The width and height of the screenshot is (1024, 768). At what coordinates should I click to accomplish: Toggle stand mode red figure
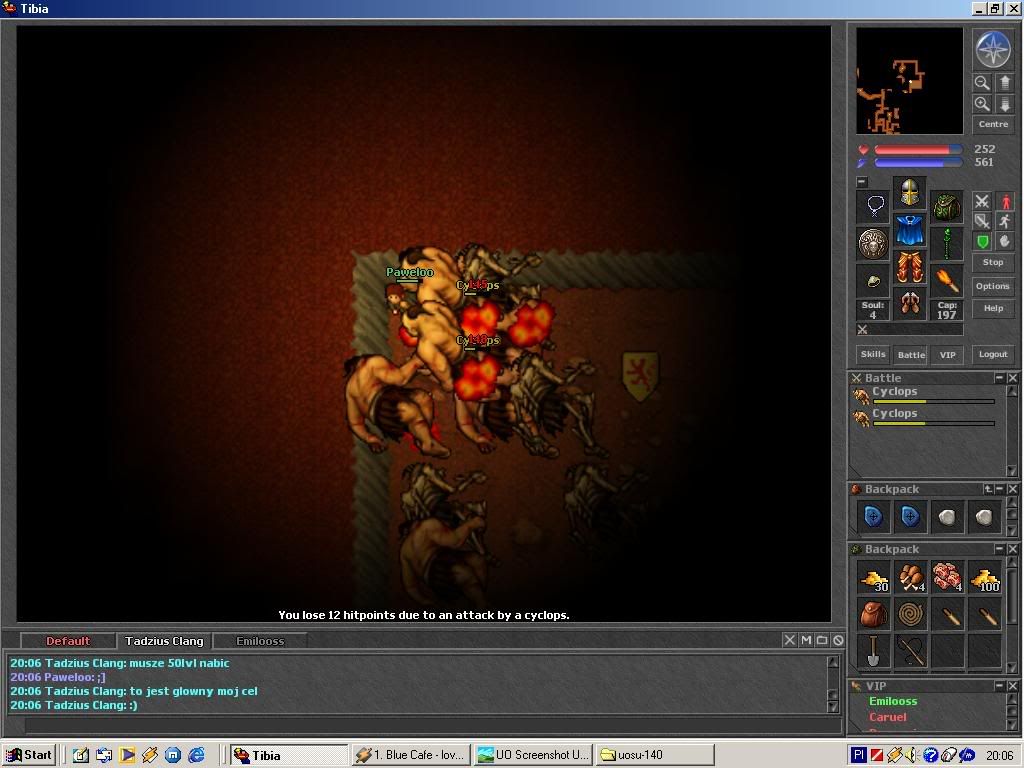click(1004, 201)
